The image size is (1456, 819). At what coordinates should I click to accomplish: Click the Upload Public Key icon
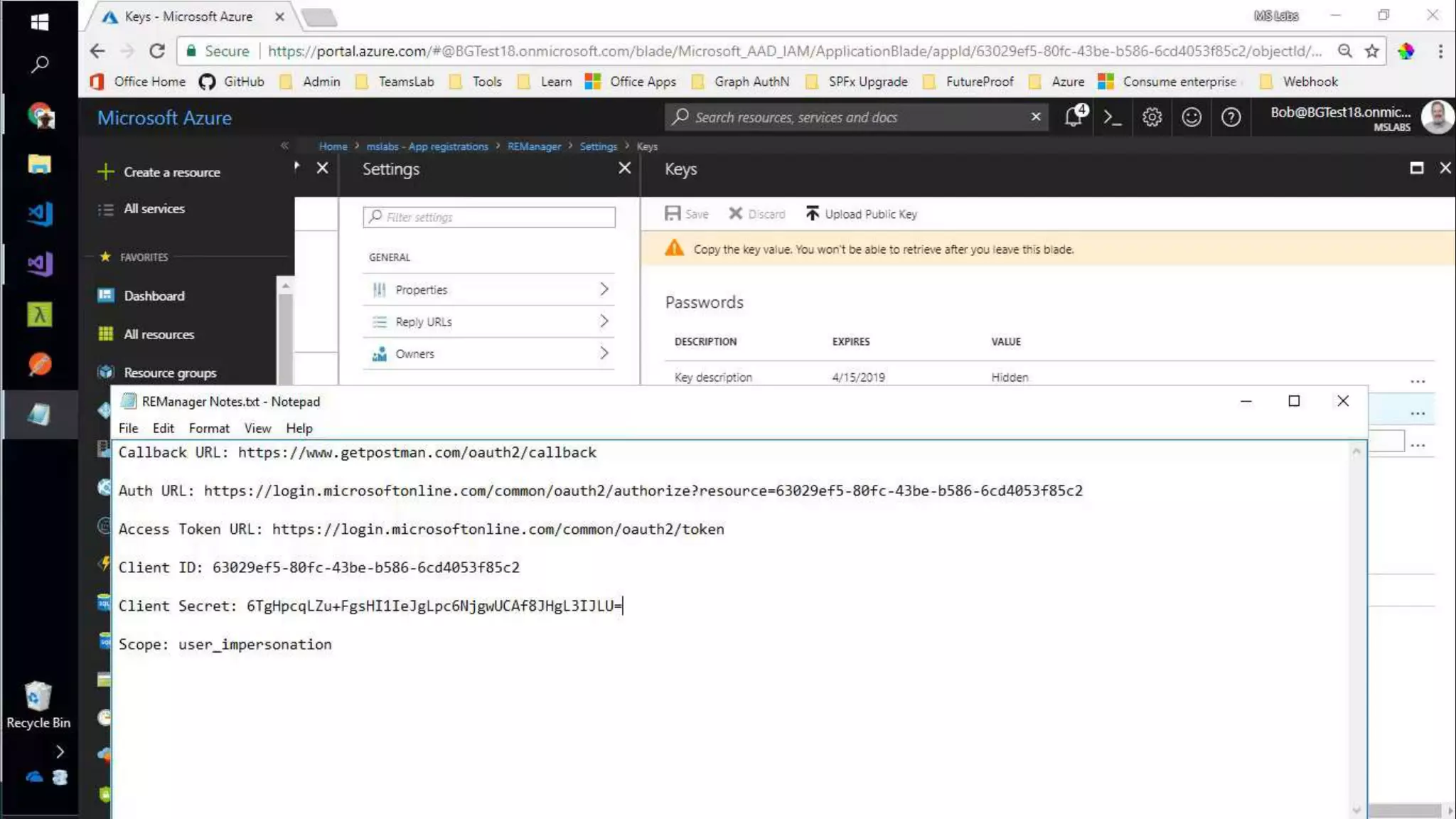[x=812, y=214]
